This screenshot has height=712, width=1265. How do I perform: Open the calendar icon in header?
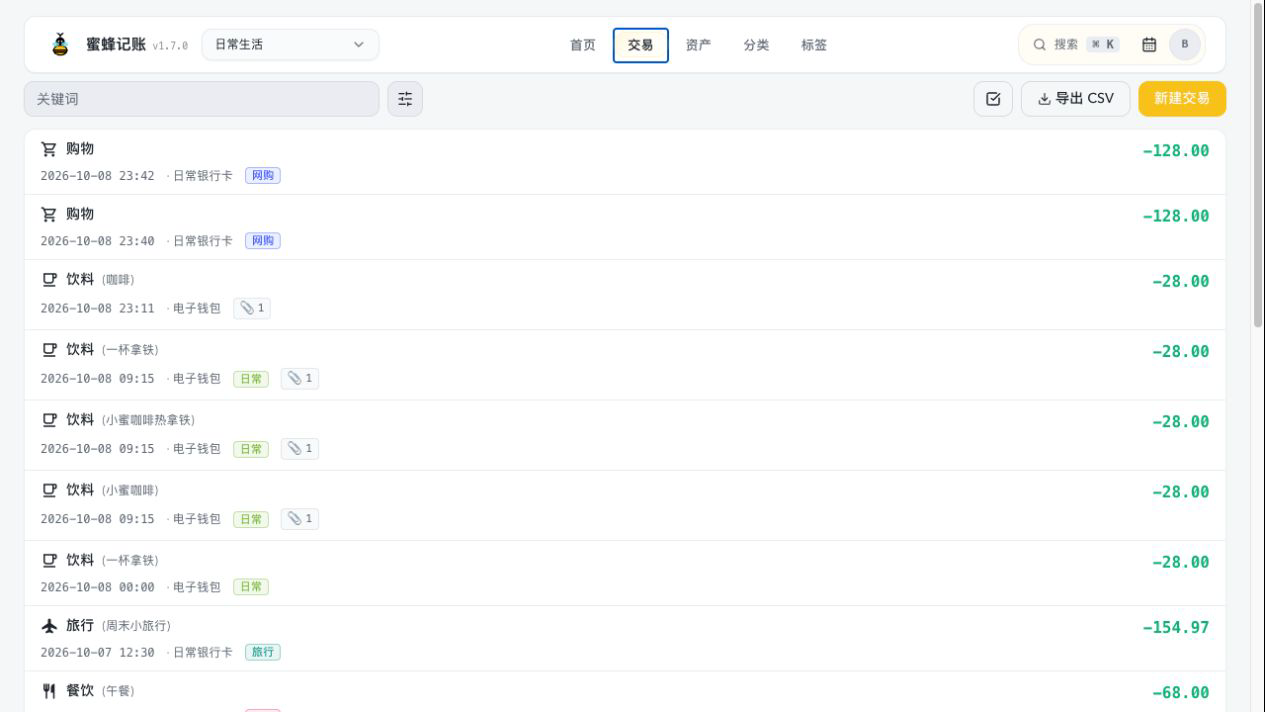[1149, 44]
